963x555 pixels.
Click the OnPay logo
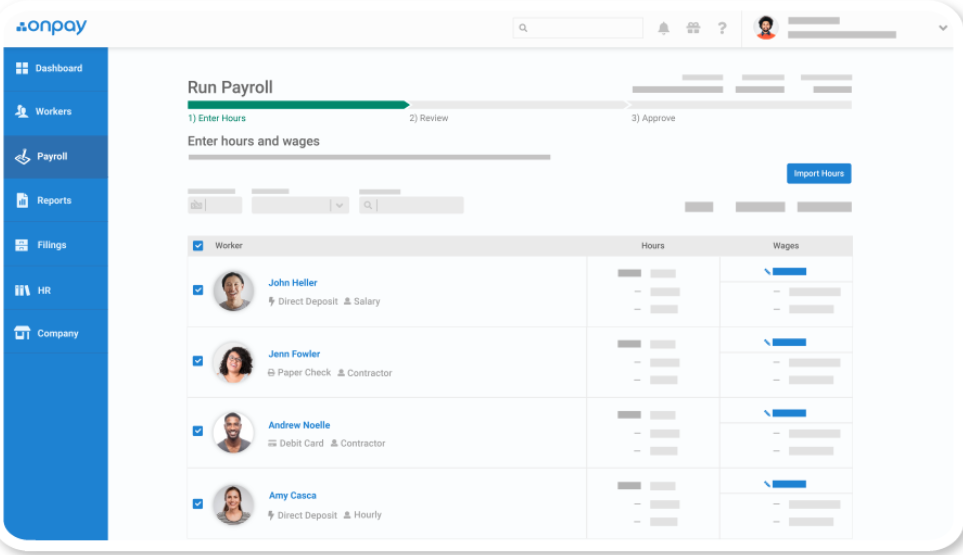[52, 26]
